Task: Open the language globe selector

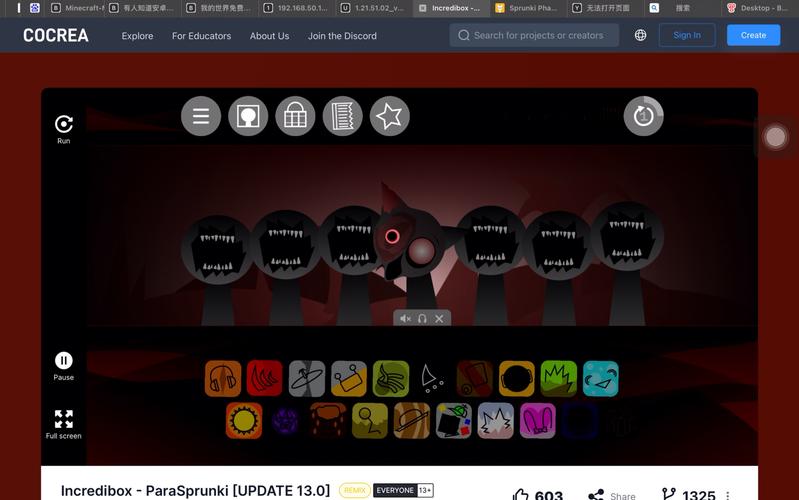Action: pyautogui.click(x=641, y=35)
